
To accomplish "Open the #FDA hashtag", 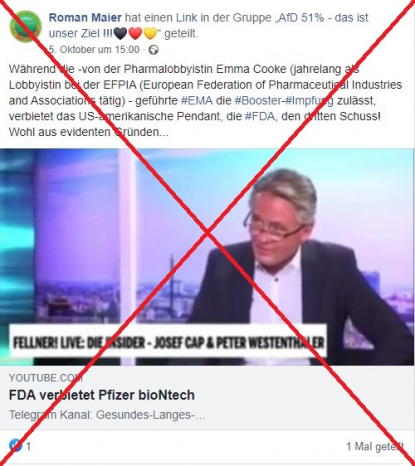I will (260, 116).
